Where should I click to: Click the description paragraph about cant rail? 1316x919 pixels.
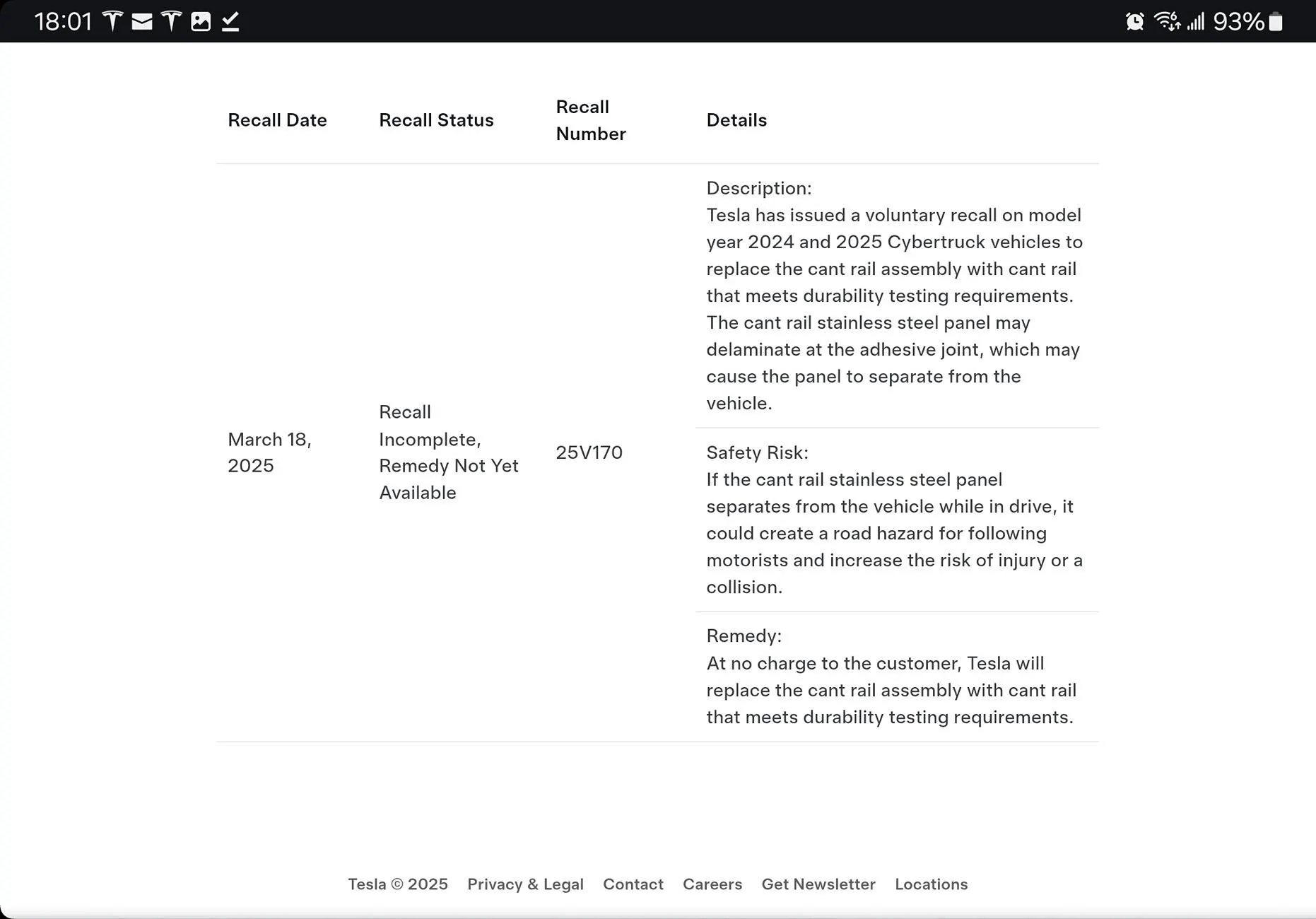coord(894,309)
